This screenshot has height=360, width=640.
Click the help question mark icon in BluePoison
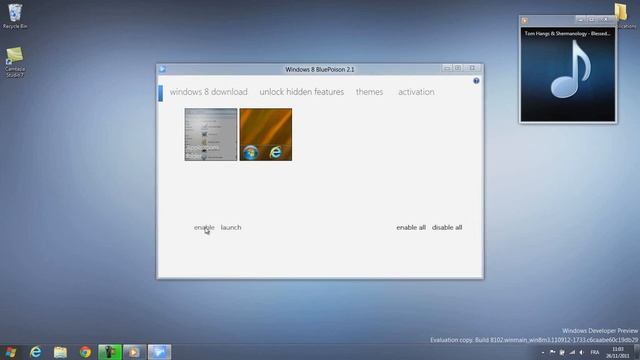tap(476, 81)
